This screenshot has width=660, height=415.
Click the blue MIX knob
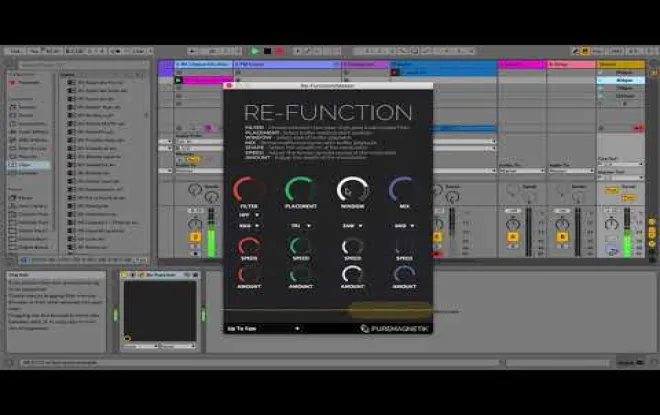[x=404, y=189]
